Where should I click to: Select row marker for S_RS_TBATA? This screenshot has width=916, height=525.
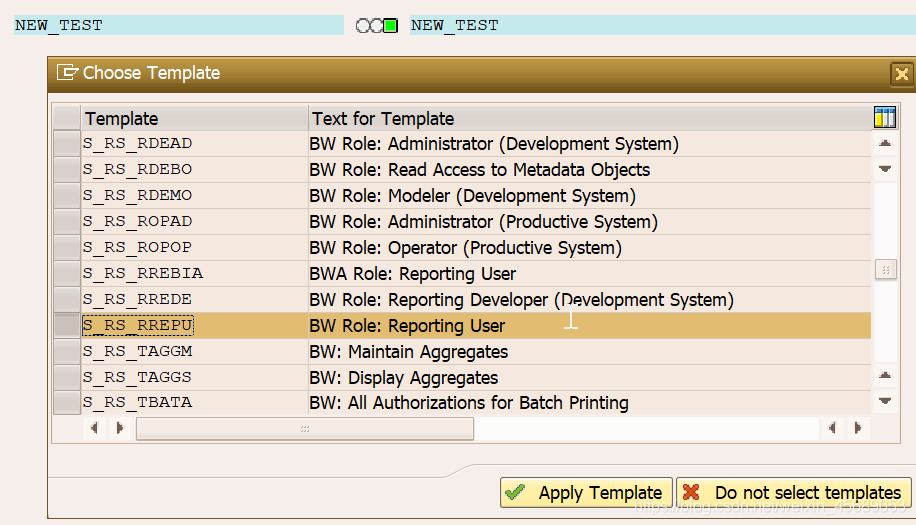[x=67, y=402]
